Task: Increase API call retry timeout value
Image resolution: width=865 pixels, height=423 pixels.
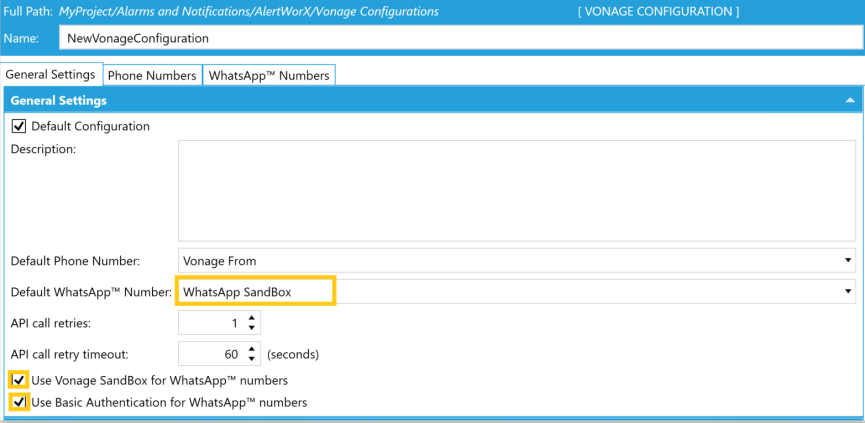Action: [252, 349]
